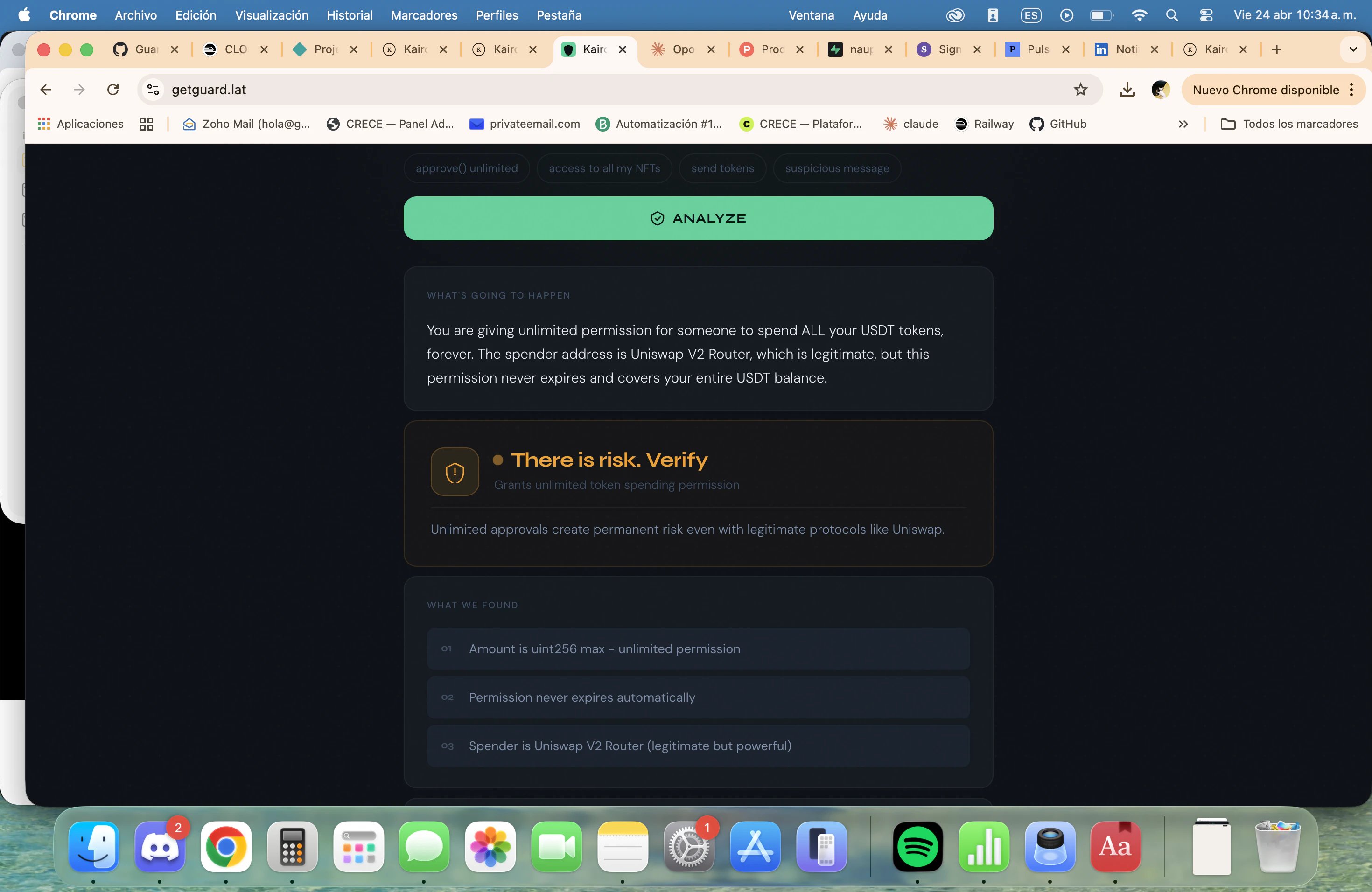This screenshot has width=1372, height=892.
Task: Expand the tab search chevron dropdown
Action: (x=1353, y=49)
